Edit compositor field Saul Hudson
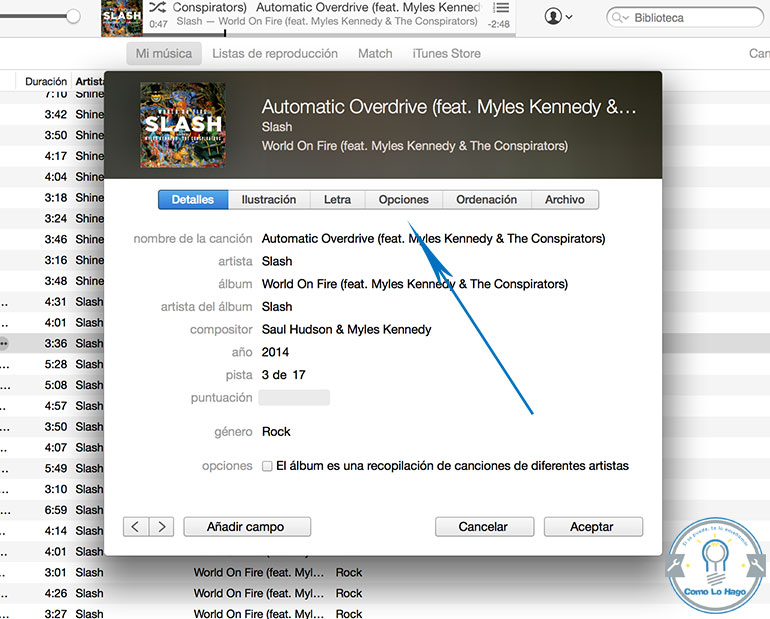 click(346, 329)
